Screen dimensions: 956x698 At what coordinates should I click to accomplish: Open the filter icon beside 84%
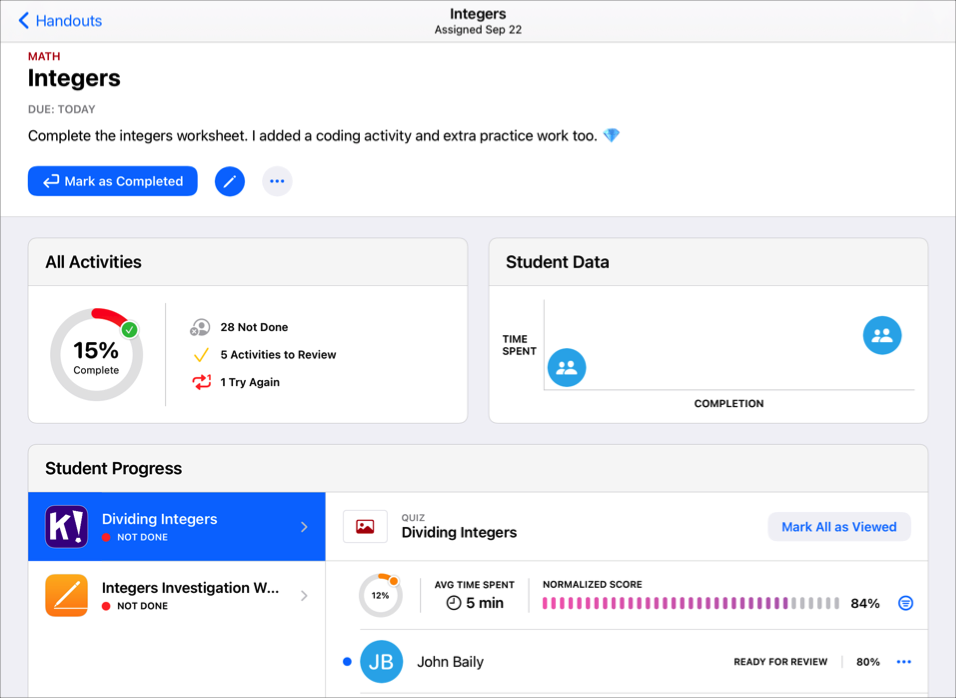point(906,604)
